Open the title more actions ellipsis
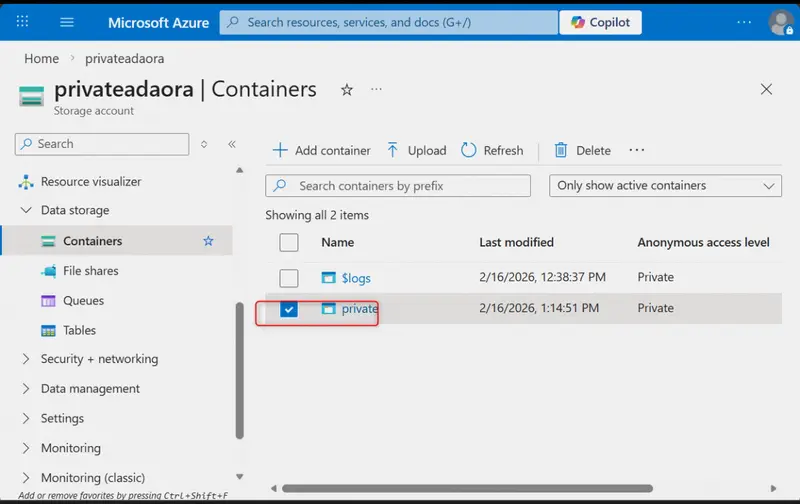This screenshot has height=504, width=800. [x=377, y=89]
